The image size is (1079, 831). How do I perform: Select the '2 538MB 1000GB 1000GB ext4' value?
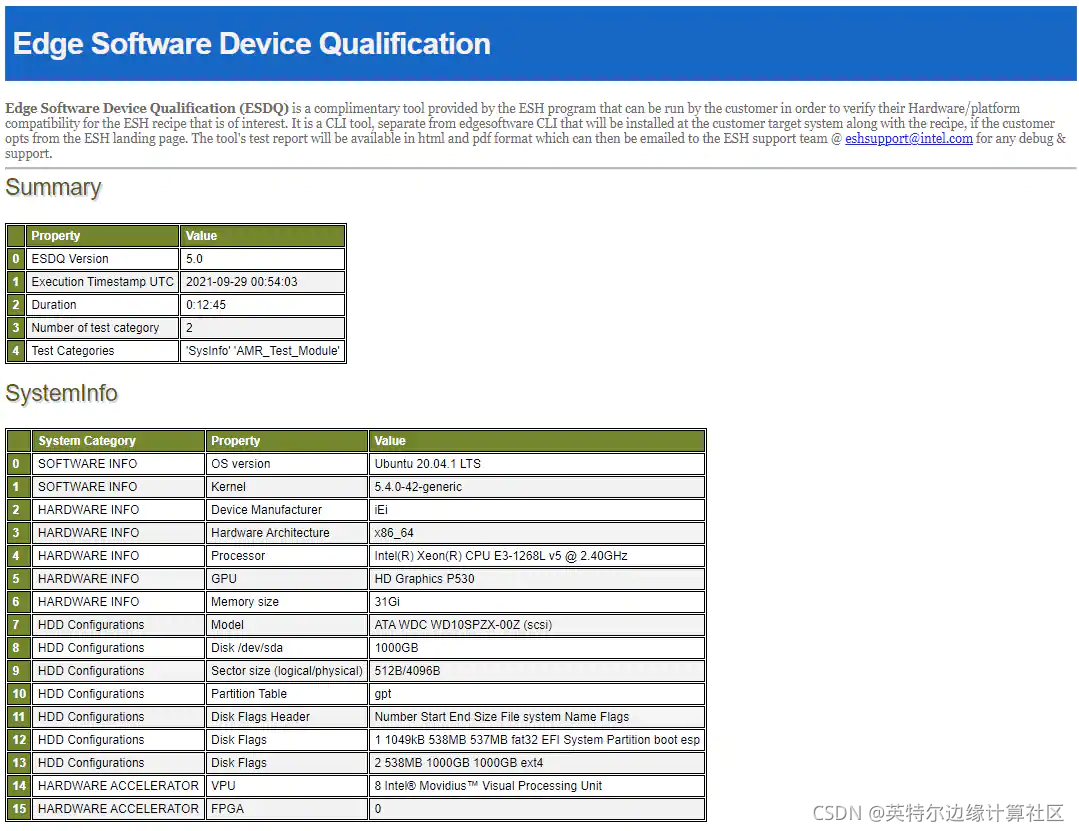pos(537,764)
